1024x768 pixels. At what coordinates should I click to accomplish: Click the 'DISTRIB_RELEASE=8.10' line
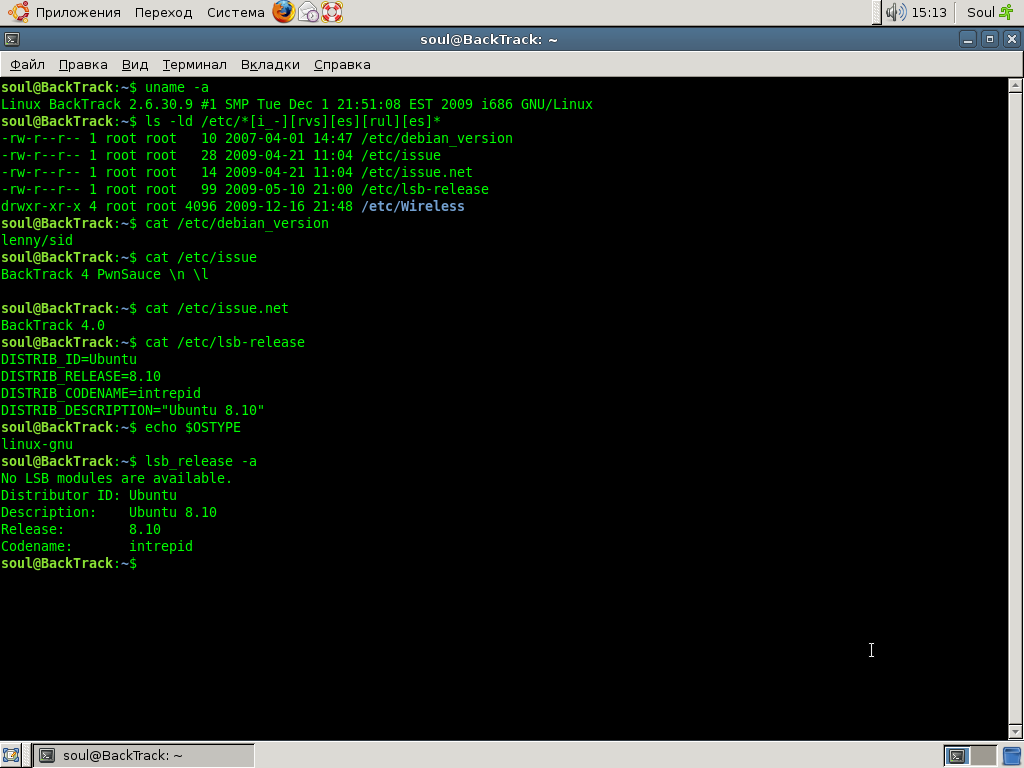[x=81, y=376]
